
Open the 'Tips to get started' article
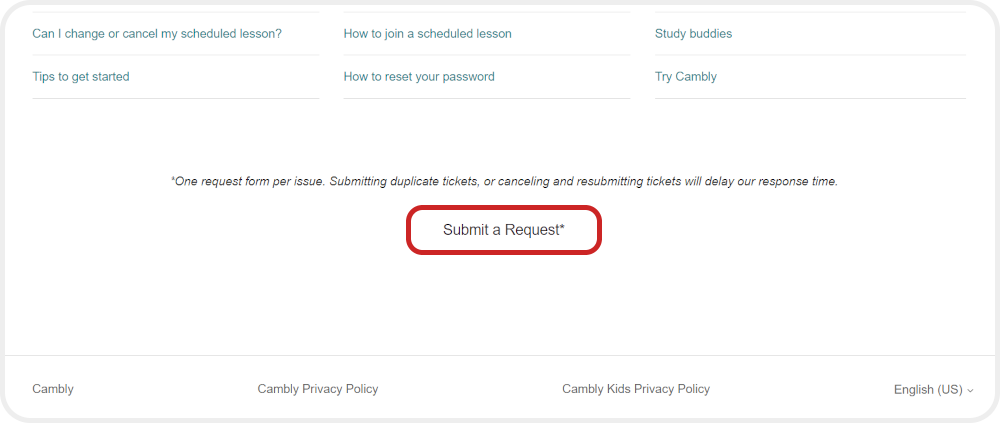pyautogui.click(x=81, y=77)
